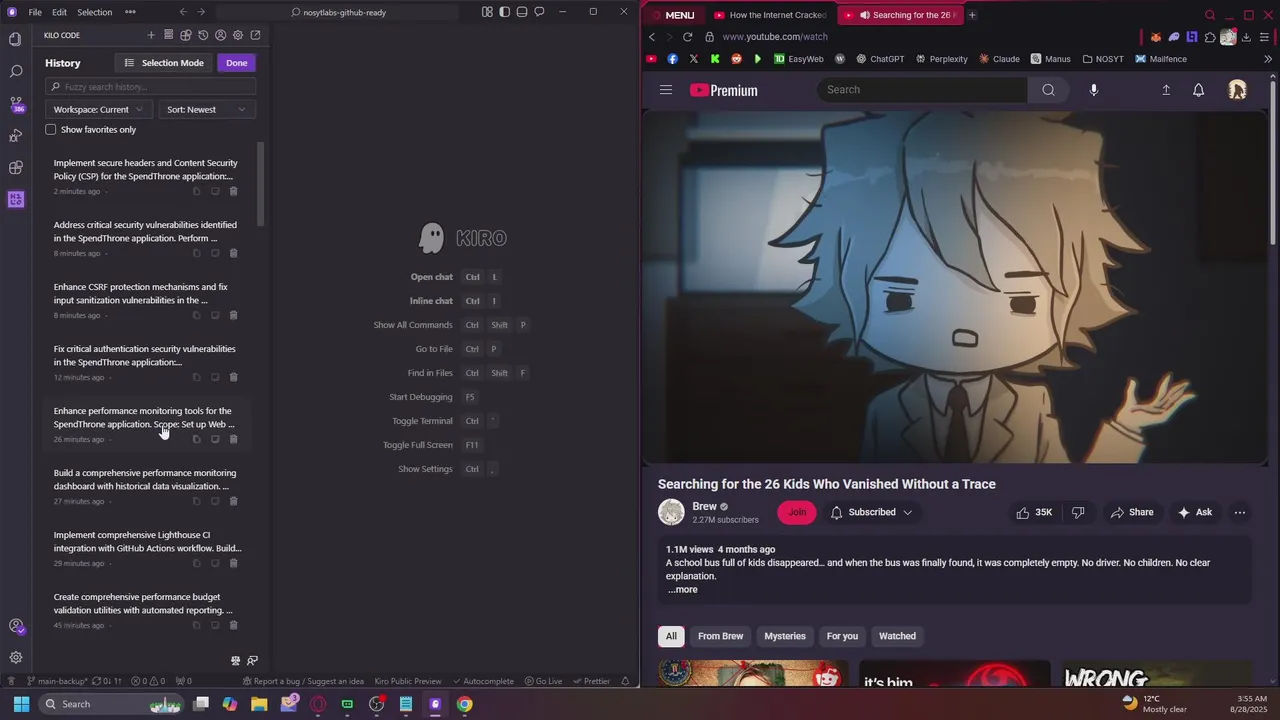Open YouTube notifications bell
This screenshot has height=720, width=1280.
pos(1198,90)
